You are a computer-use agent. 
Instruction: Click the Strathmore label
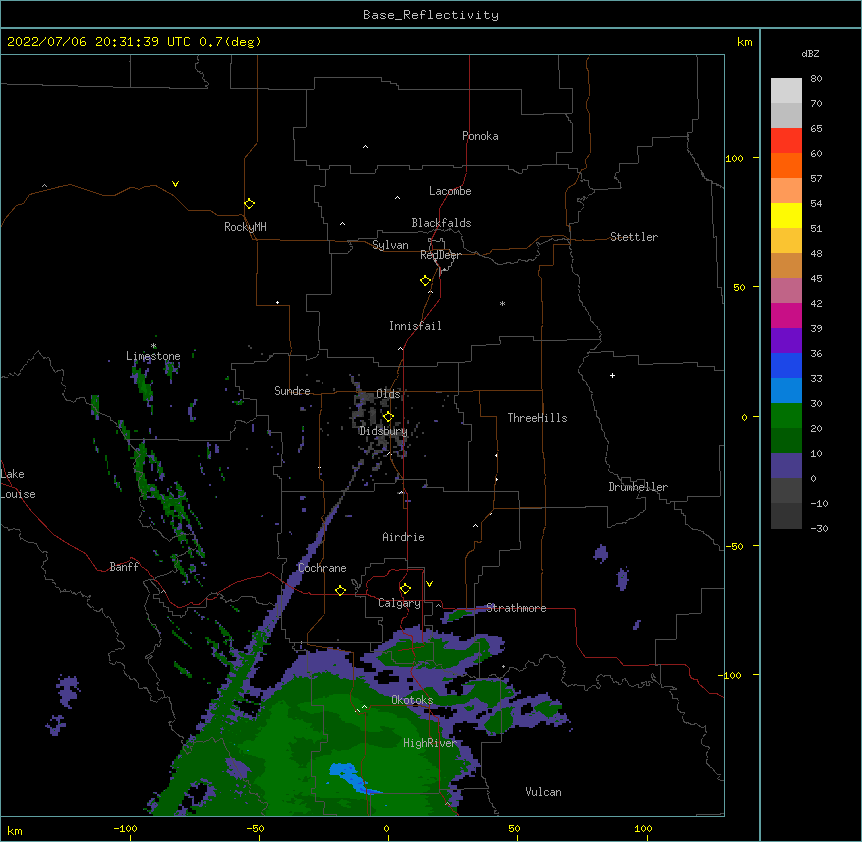pyautogui.click(x=516, y=608)
